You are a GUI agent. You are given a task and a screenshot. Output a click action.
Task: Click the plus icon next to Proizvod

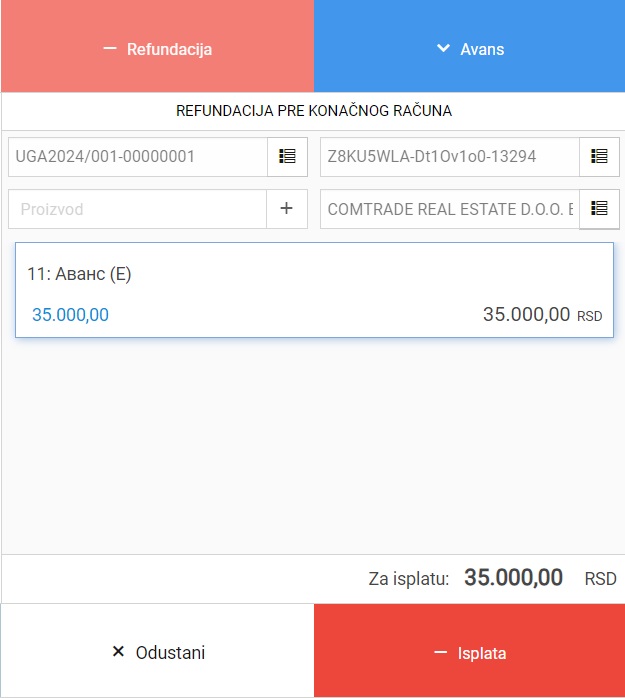point(287,209)
